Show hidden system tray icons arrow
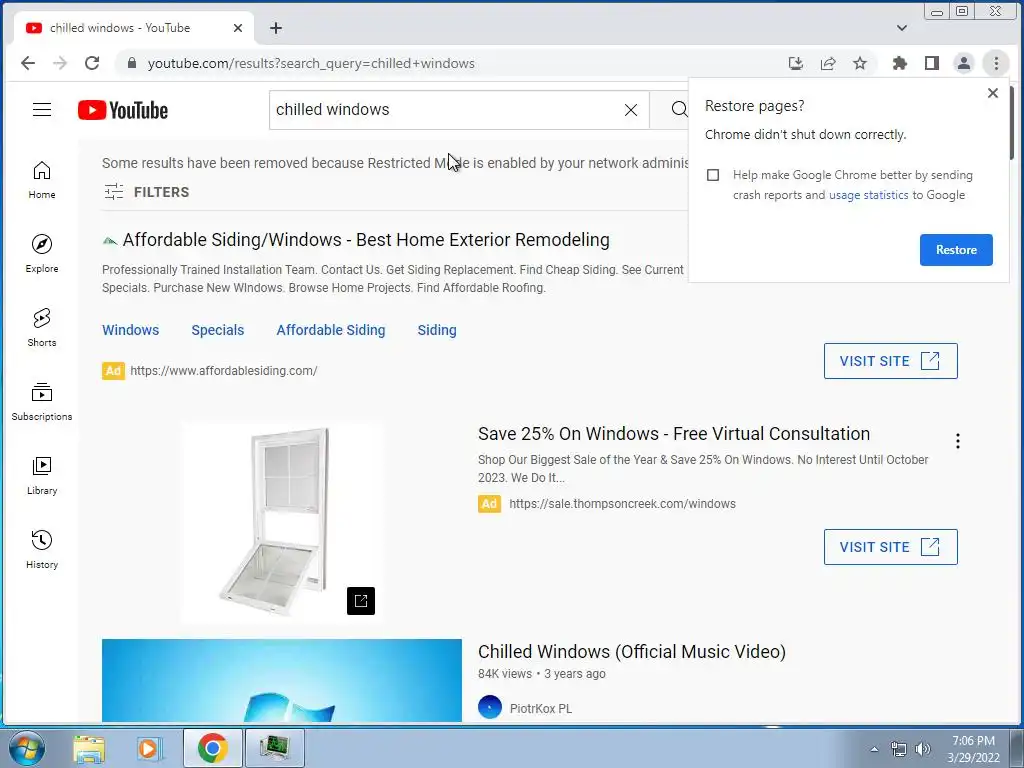This screenshot has width=1024, height=768. pyautogui.click(x=874, y=749)
